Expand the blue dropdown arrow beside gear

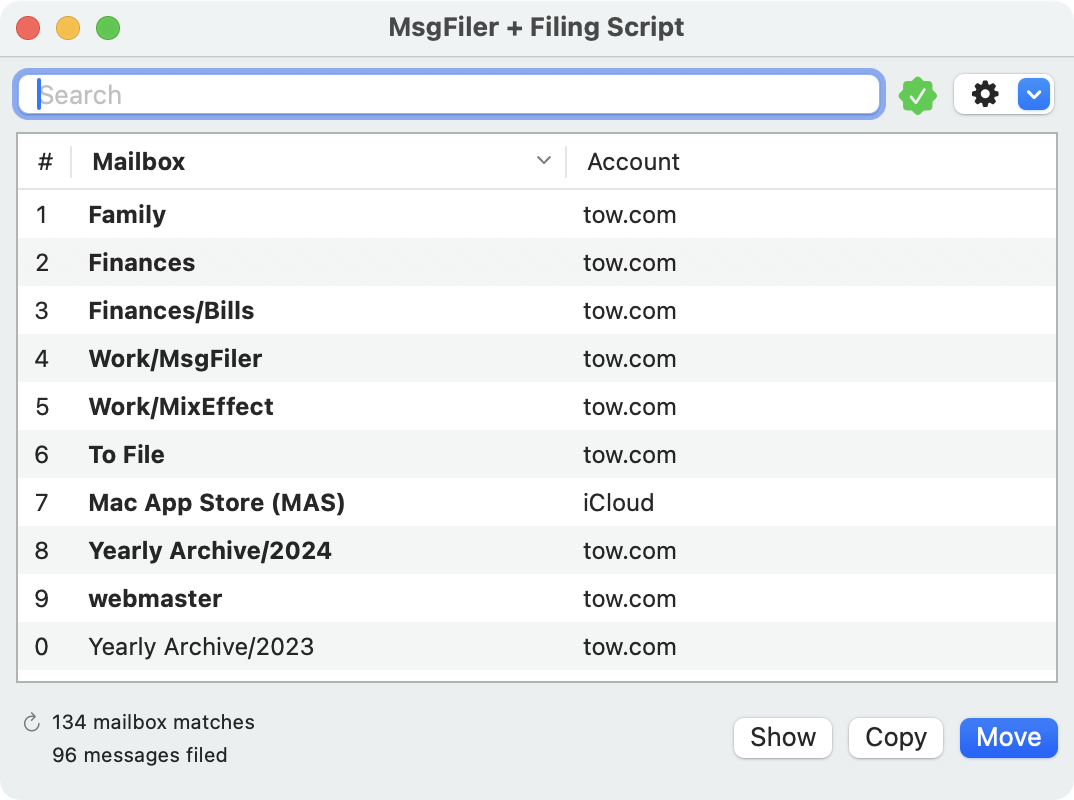(1034, 95)
